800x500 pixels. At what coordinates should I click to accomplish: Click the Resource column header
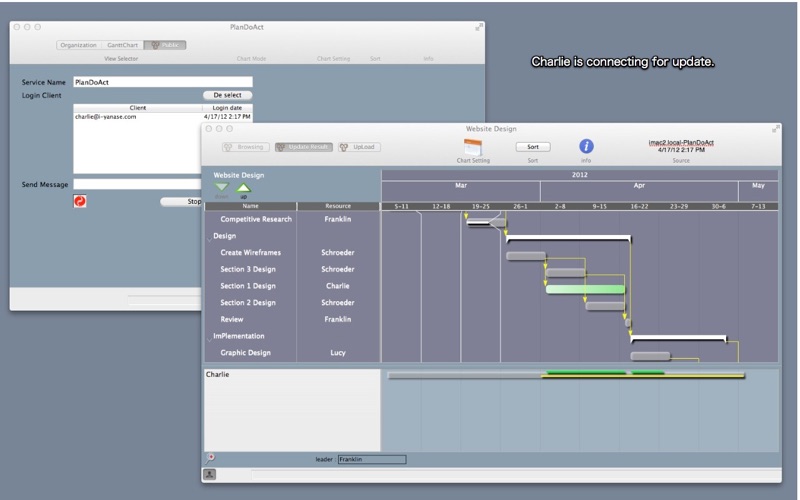338,206
